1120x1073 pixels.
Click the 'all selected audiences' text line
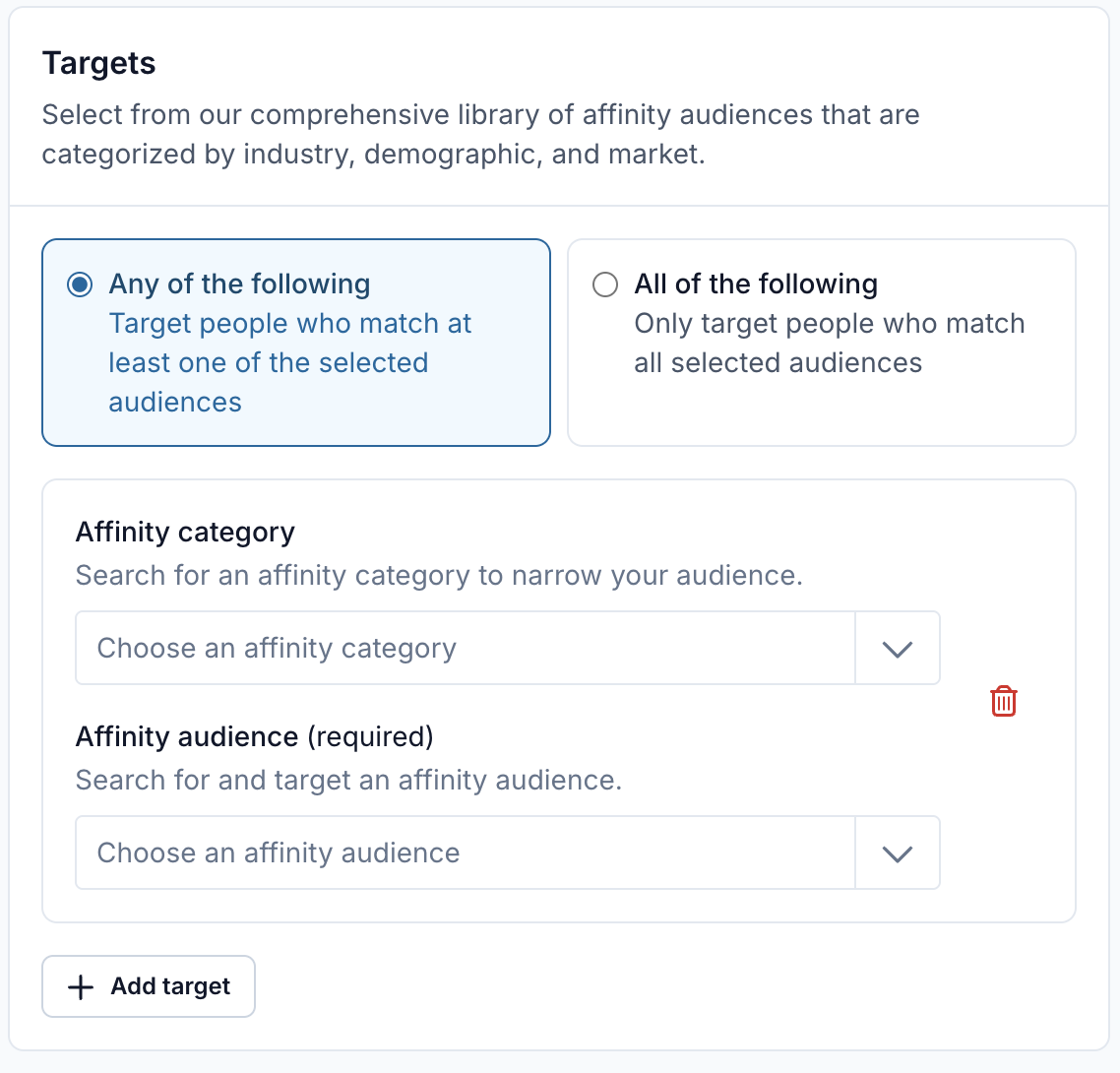click(778, 363)
